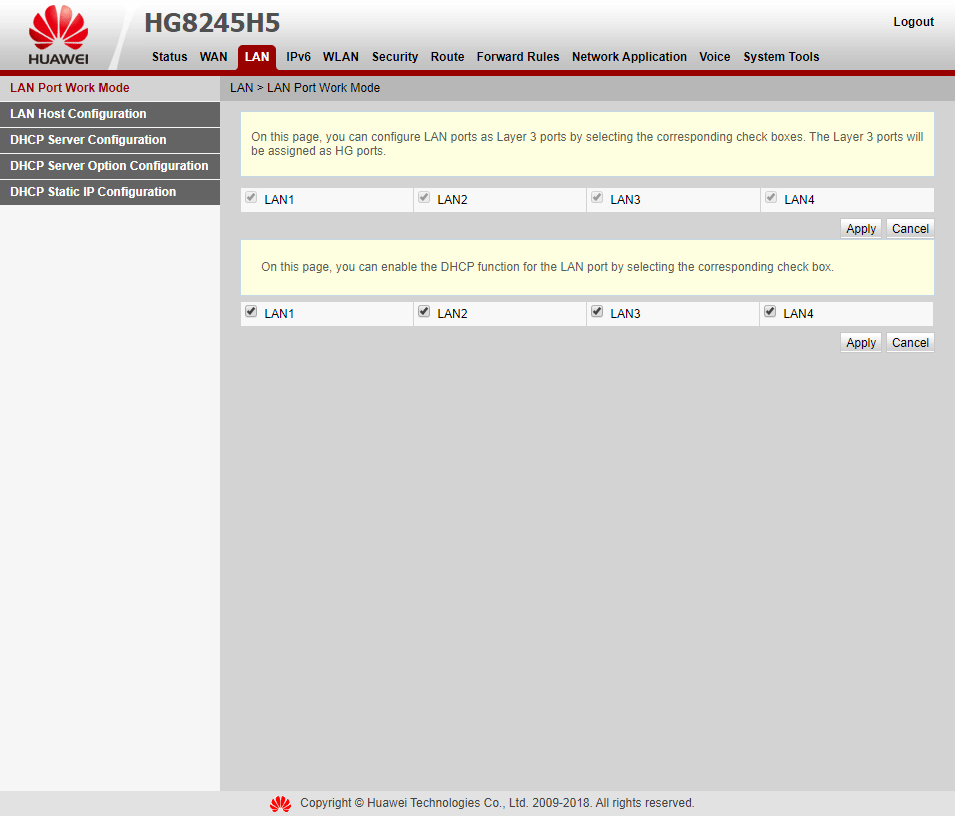Switch to the Status tab

(x=169, y=57)
